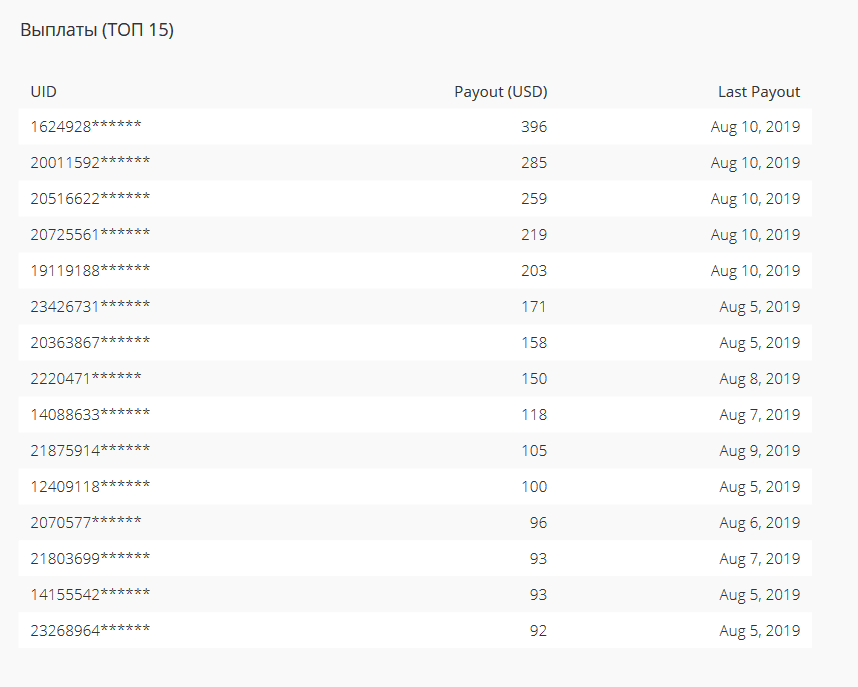Select UID 14088633****** row

[415, 414]
